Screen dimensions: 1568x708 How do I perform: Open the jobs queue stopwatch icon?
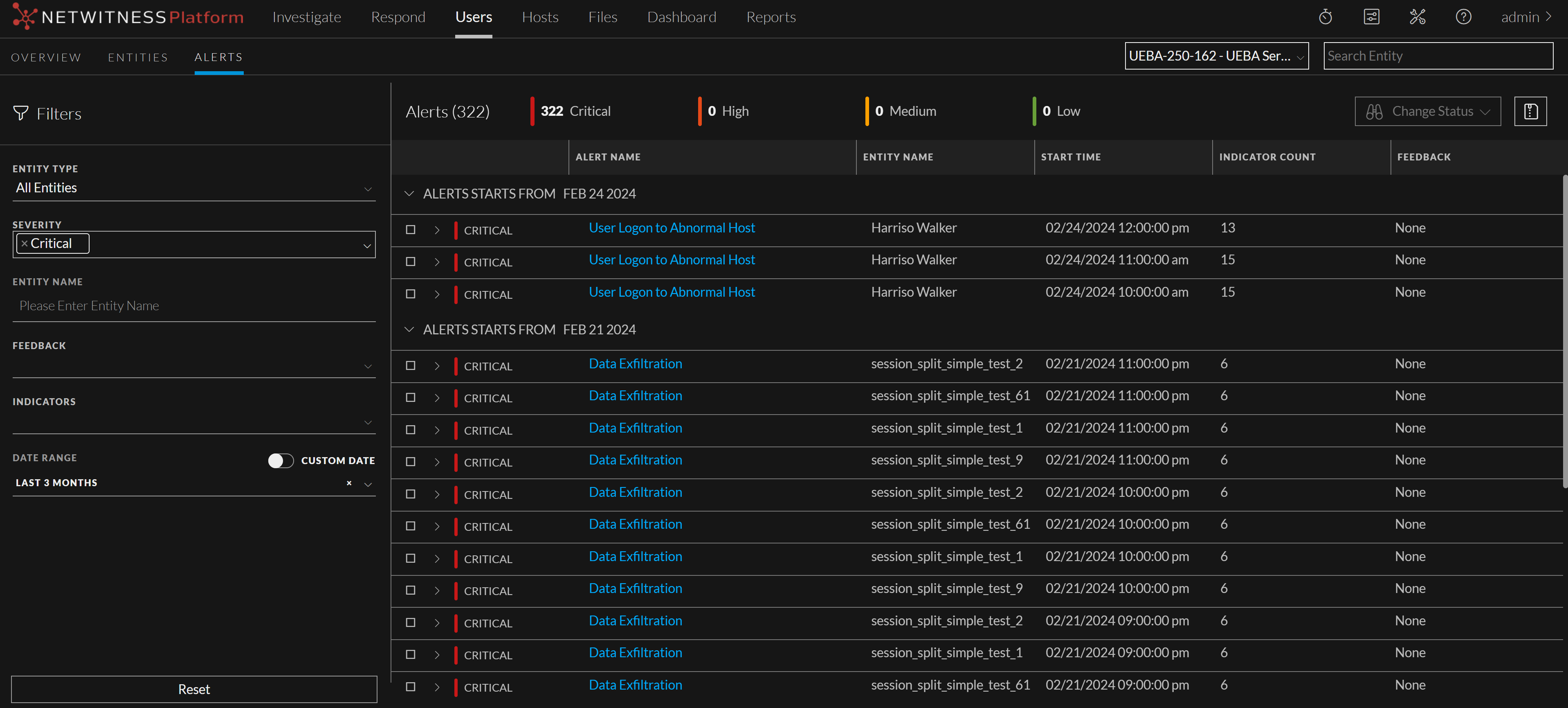(1325, 16)
